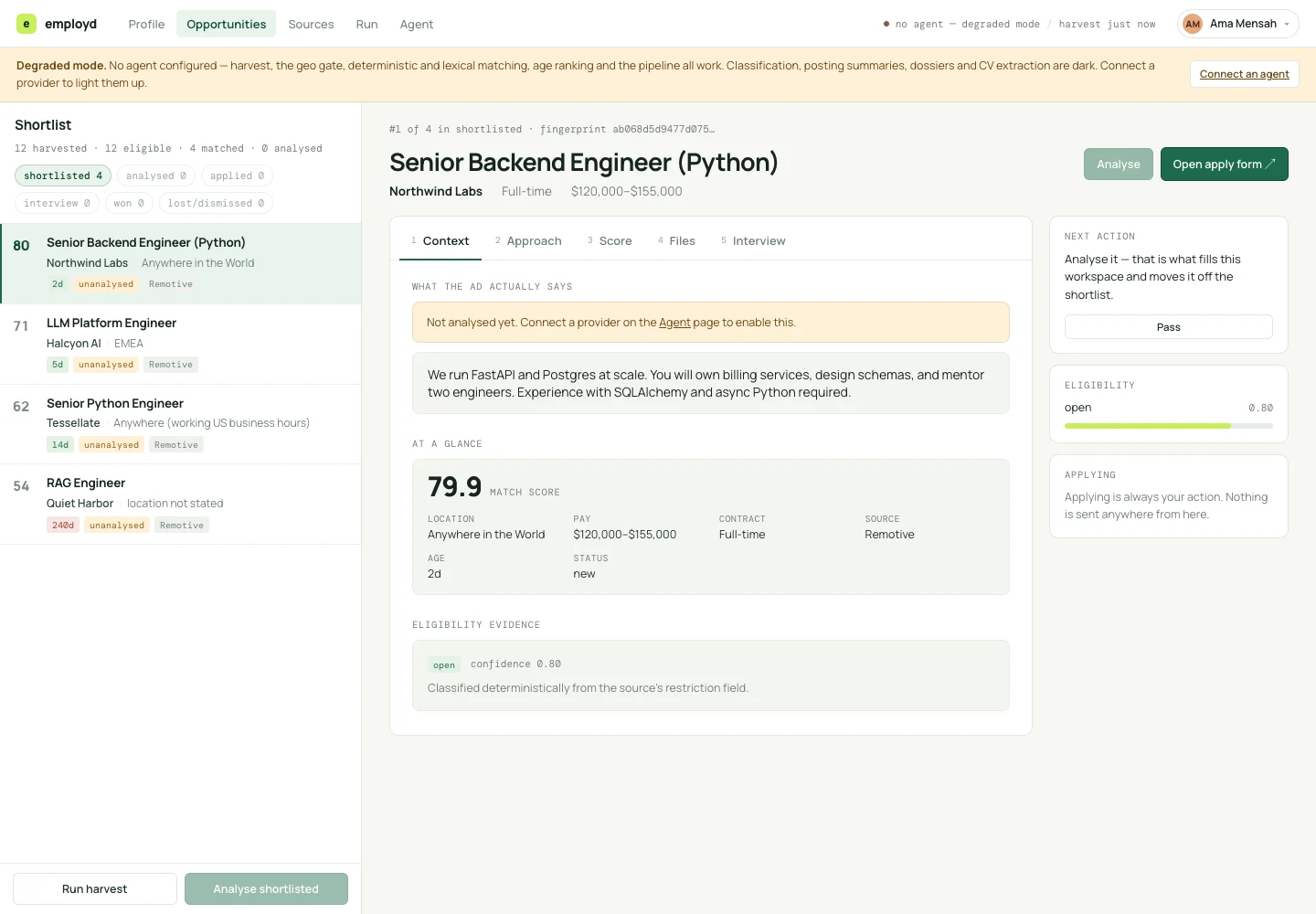Select the RAG Engineer listing

(181, 505)
